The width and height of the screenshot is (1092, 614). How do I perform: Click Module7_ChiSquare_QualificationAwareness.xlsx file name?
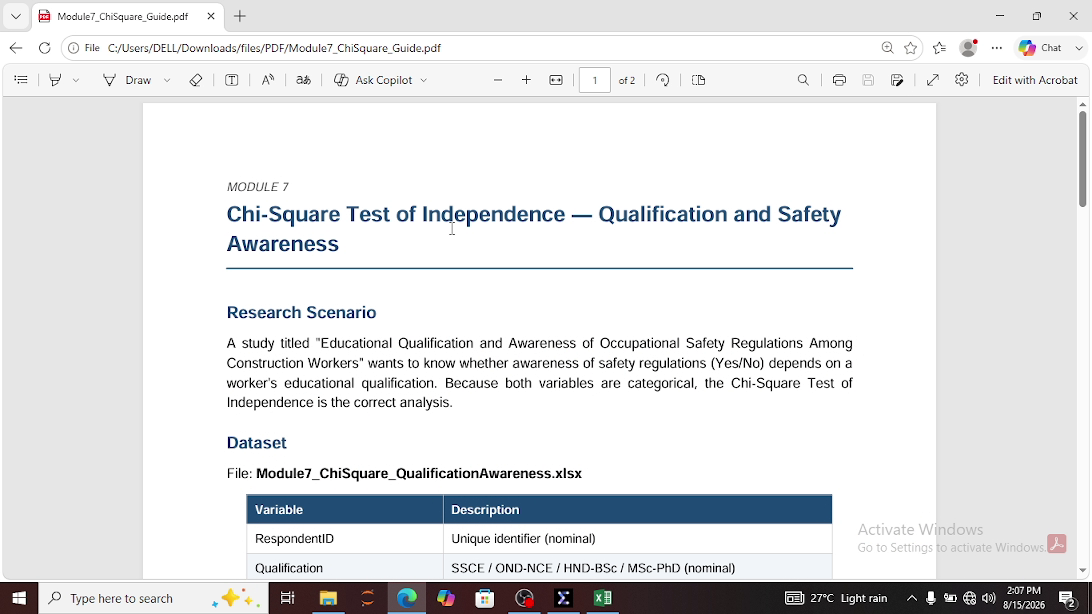pyautogui.click(x=419, y=473)
